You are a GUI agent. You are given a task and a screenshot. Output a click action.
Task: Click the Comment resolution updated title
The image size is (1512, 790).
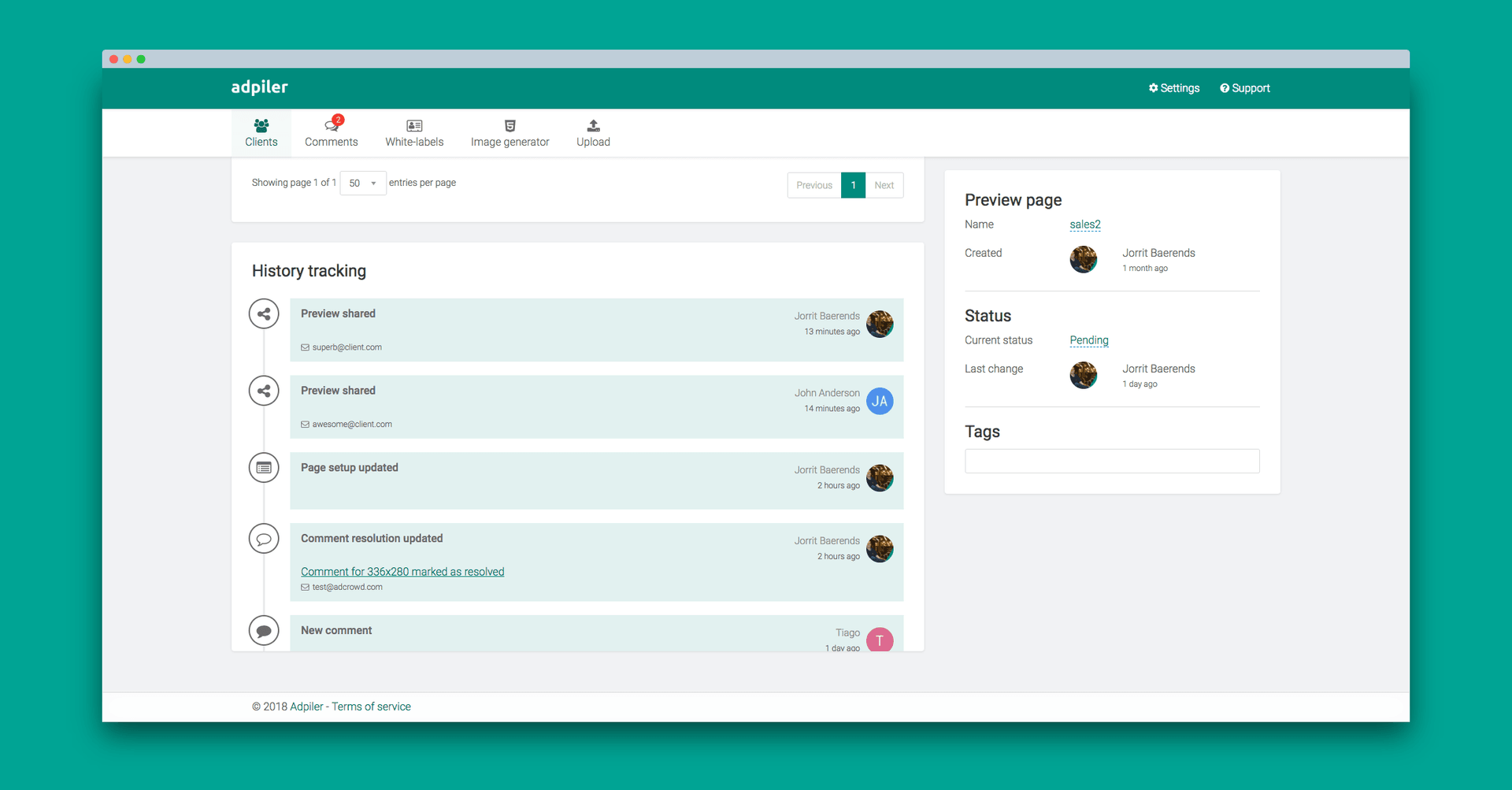coord(372,539)
